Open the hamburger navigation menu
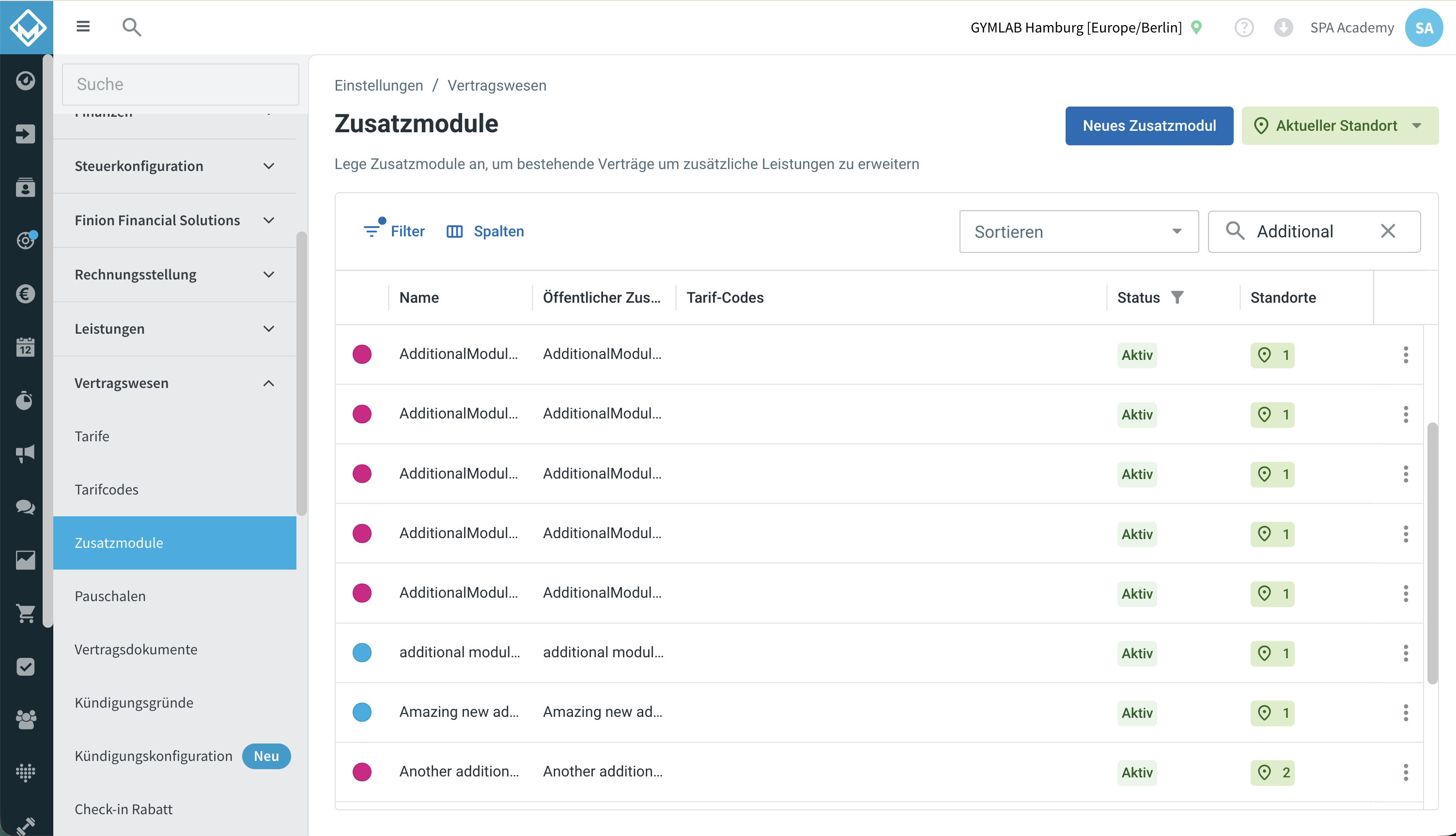Image resolution: width=1456 pixels, height=836 pixels. (83, 27)
